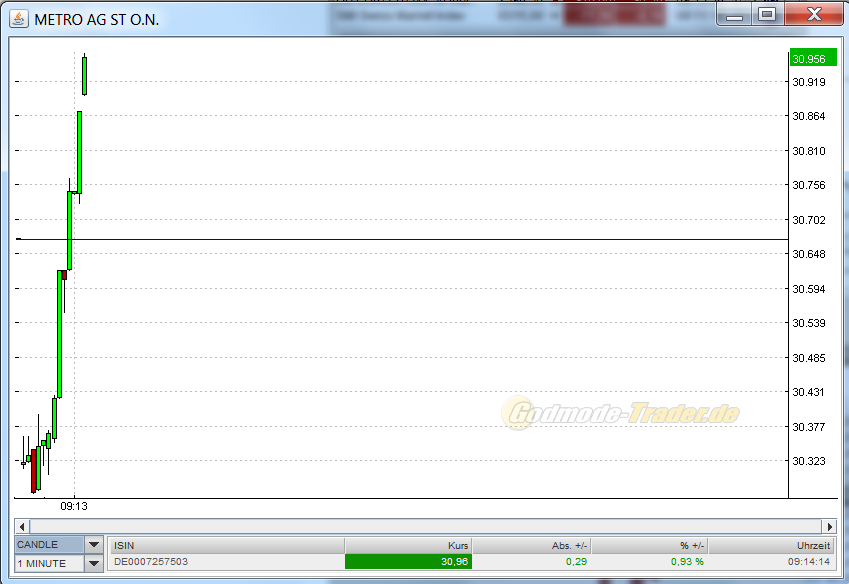
Task: Click the % +/- column header
Action: [x=649, y=546]
